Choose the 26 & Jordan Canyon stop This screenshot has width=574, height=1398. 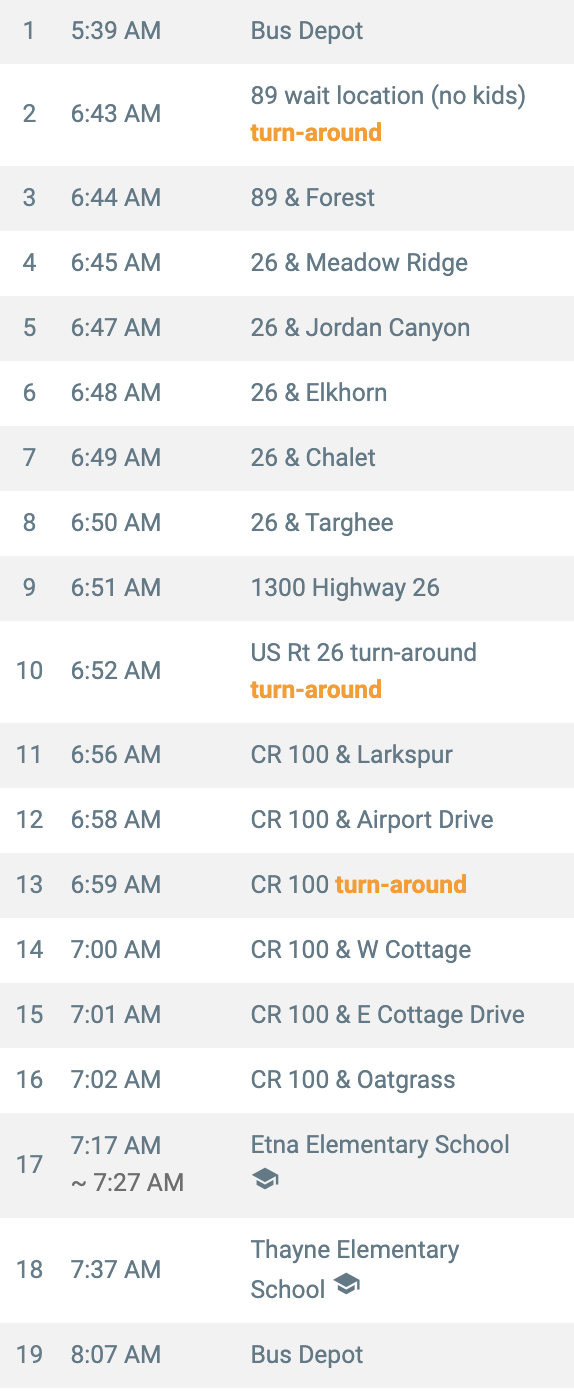(x=360, y=327)
